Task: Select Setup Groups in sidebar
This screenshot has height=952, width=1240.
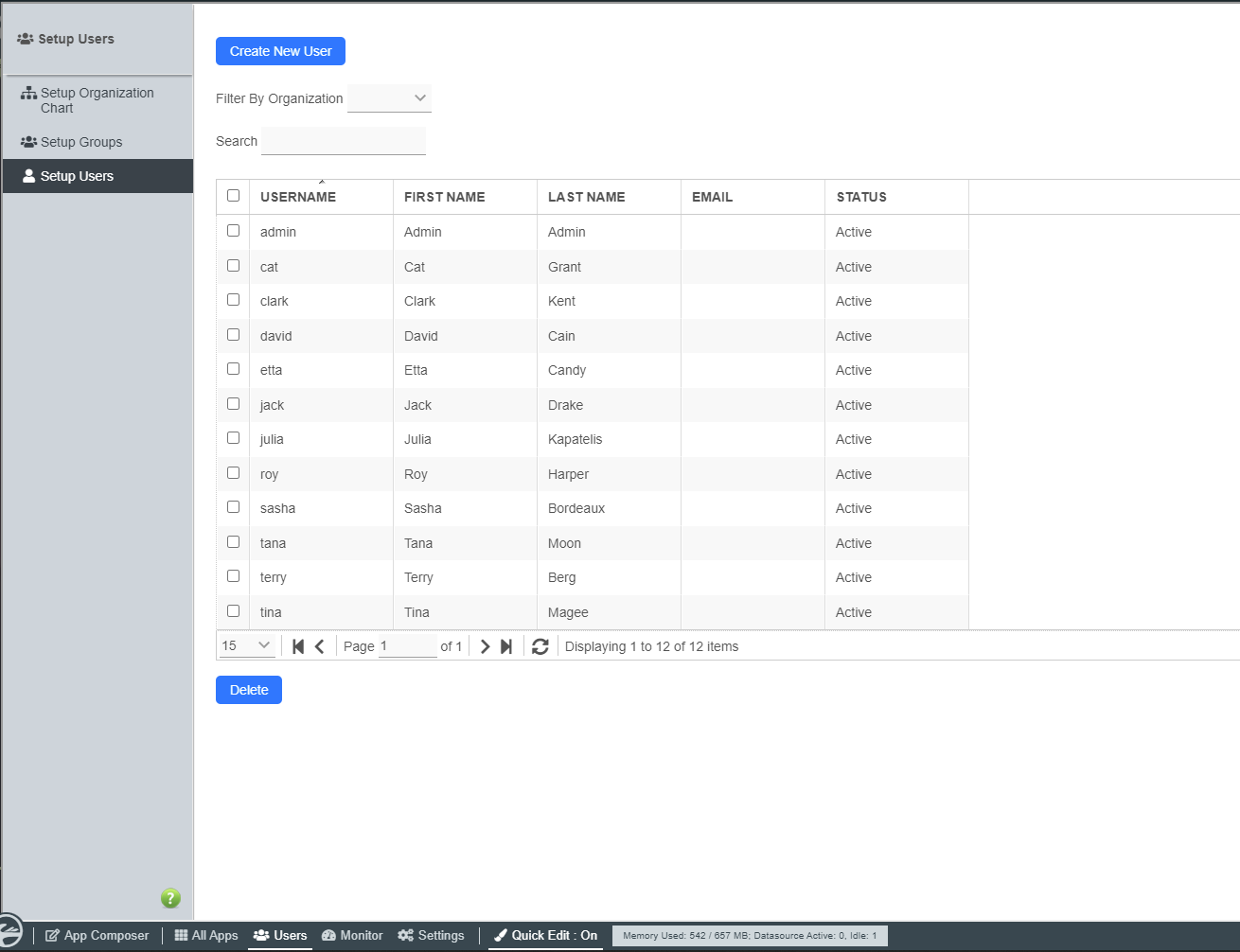Action: [x=97, y=142]
